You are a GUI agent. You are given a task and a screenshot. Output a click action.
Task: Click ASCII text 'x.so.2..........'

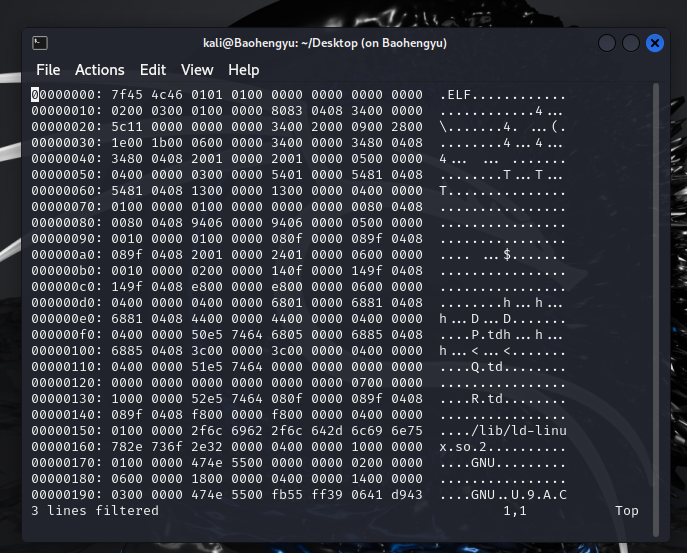click(503, 447)
